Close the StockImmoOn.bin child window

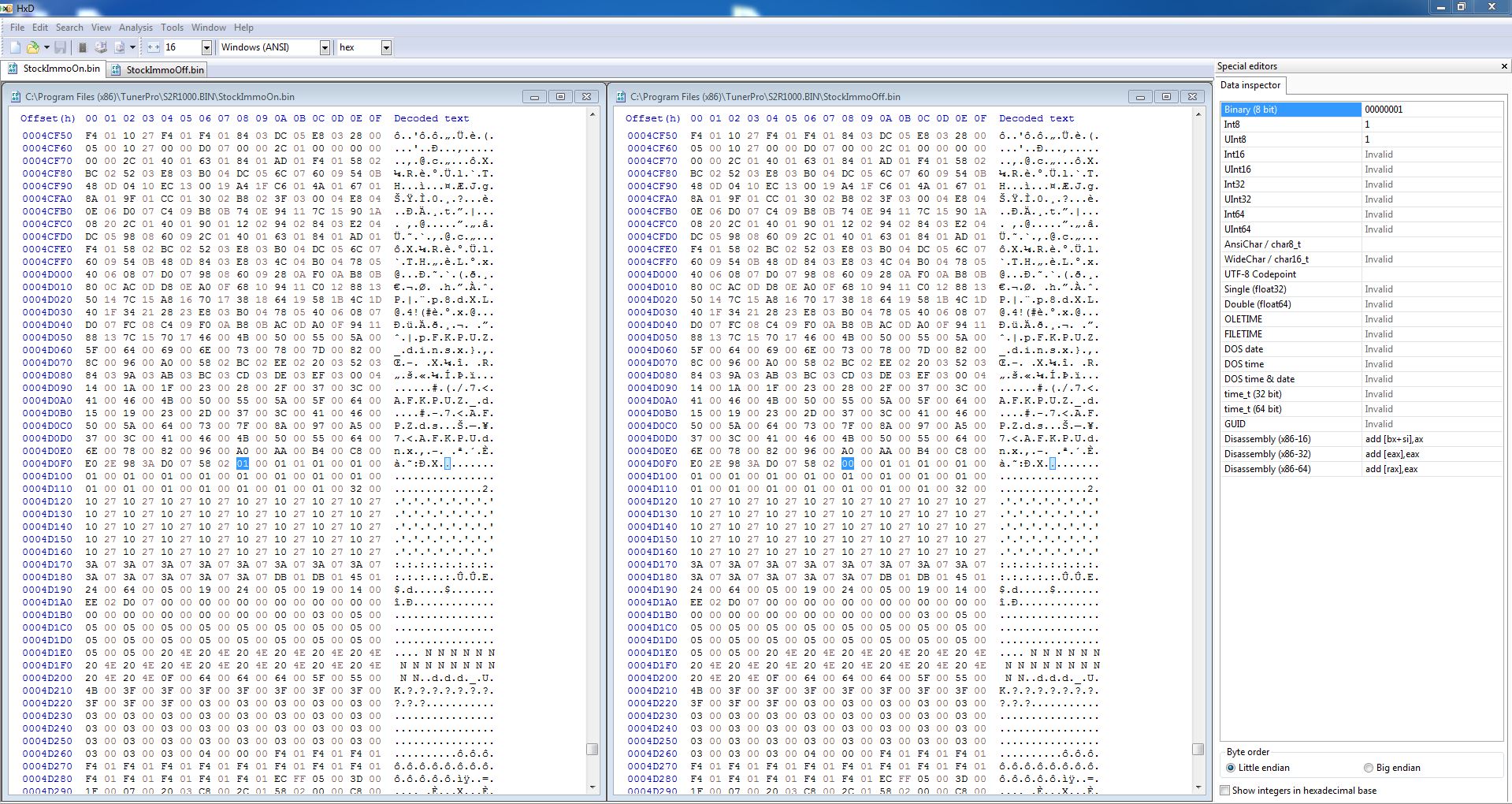(586, 96)
